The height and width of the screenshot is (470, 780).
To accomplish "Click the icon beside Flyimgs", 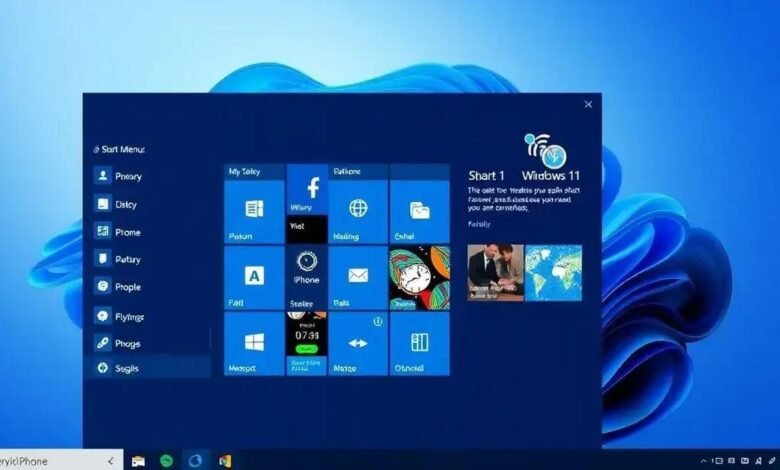I will pyautogui.click(x=103, y=316).
